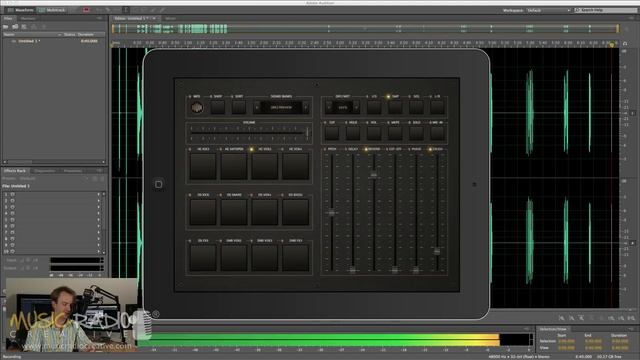The width and height of the screenshot is (640, 360).
Task: Click the open file icon in Files panel
Action: pyautogui.click(x=6, y=27)
